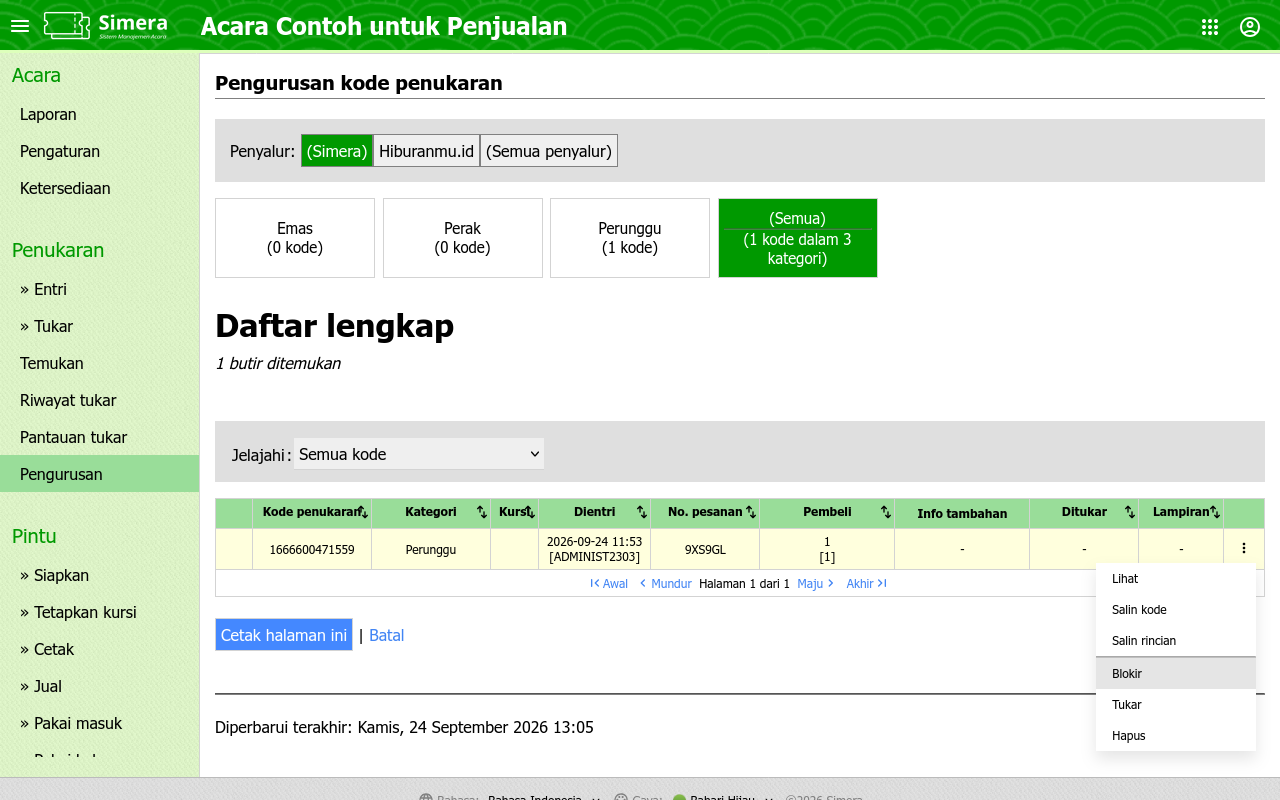The image size is (1280, 800).
Task: Sort by No. pesanan column arrows
Action: click(x=751, y=513)
